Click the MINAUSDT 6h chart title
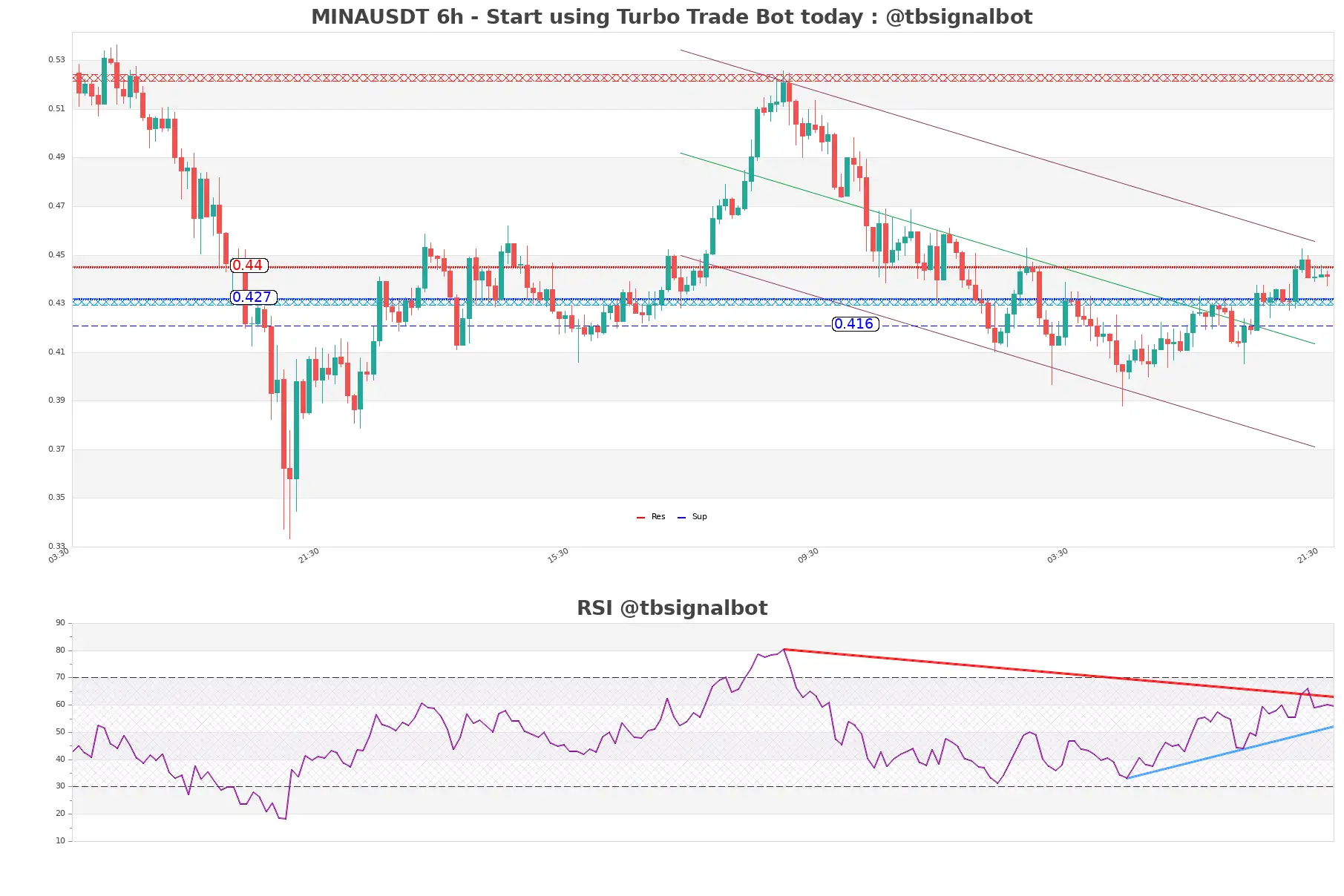This screenshot has width=1344, height=896. [x=672, y=17]
